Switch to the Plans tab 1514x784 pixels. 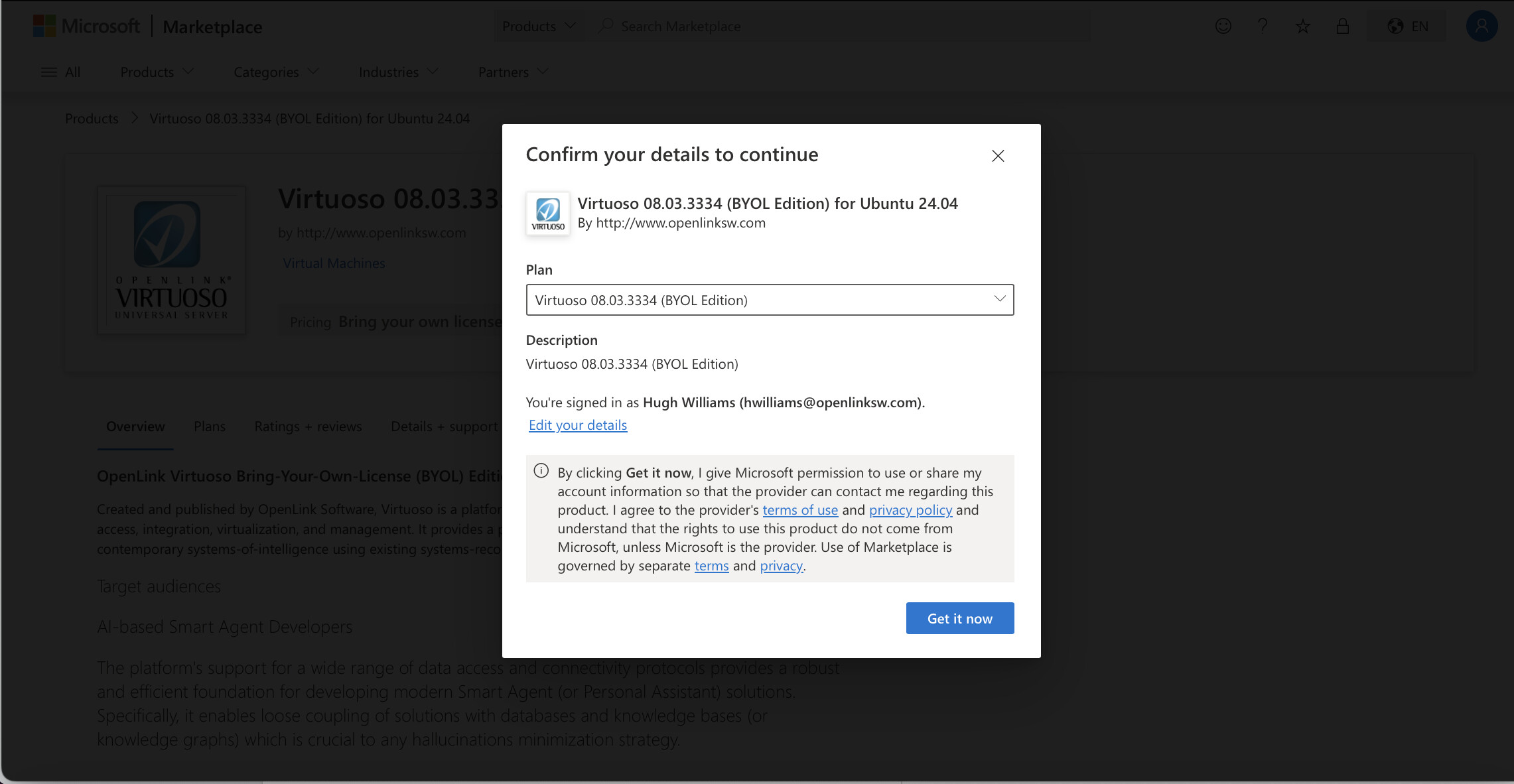coord(210,426)
